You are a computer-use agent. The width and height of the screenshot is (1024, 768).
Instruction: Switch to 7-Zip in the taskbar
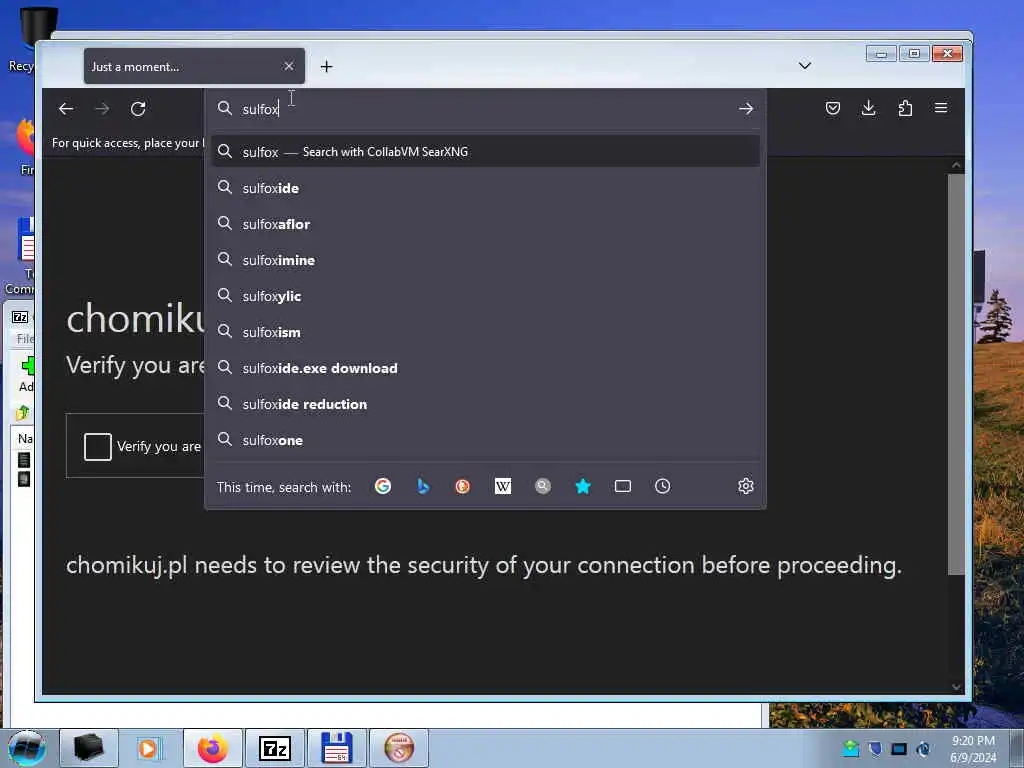point(274,748)
